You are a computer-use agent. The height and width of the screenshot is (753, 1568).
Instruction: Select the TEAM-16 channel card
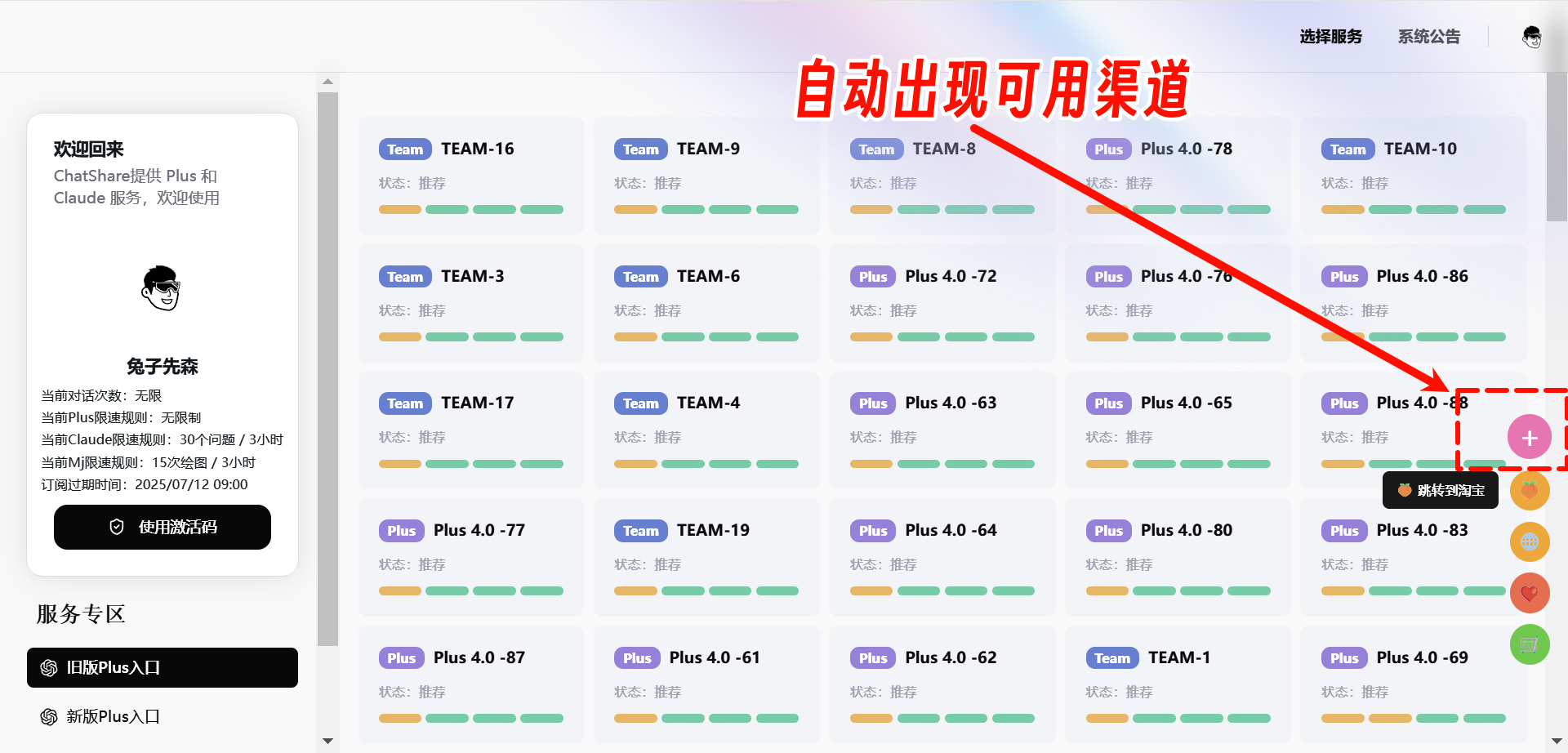[470, 176]
